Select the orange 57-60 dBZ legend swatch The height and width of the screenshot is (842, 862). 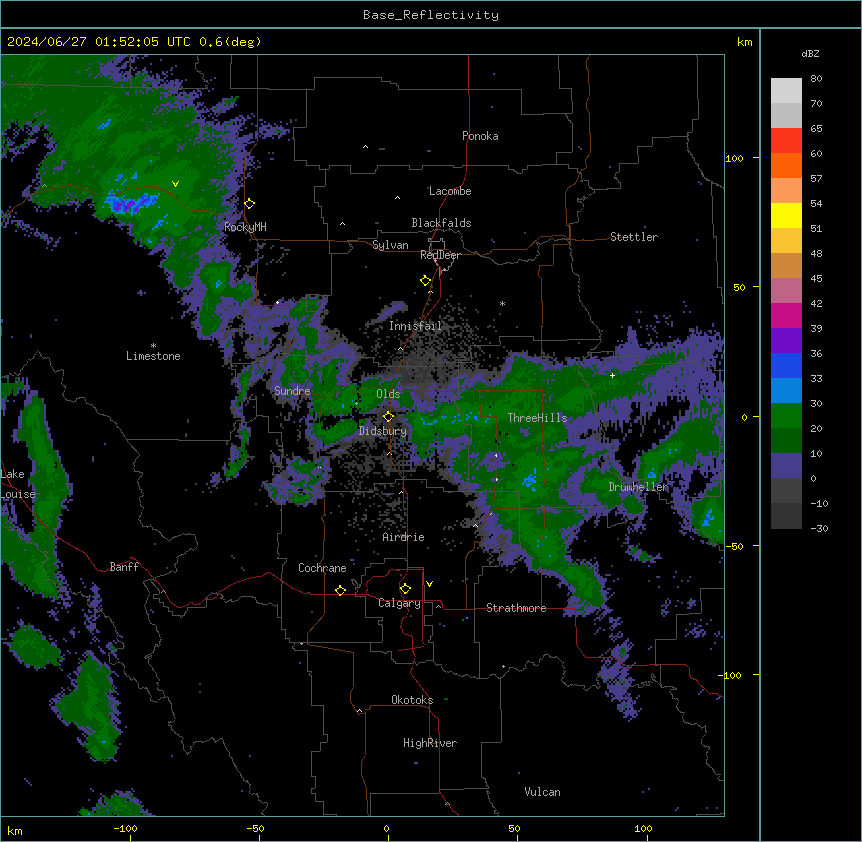786,165
